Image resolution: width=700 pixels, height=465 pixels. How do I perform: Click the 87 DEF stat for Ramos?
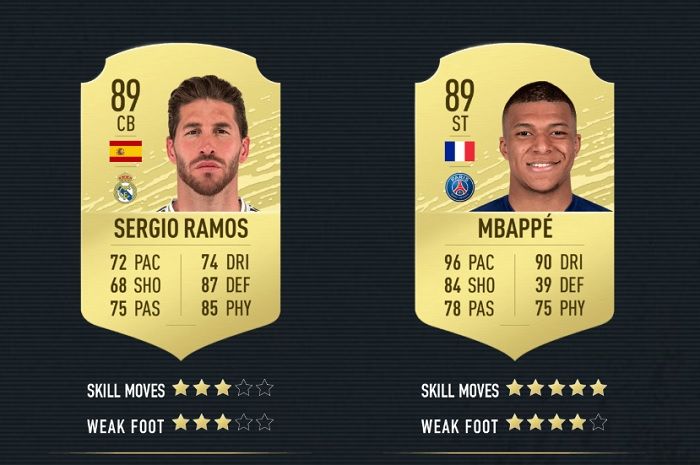point(225,285)
